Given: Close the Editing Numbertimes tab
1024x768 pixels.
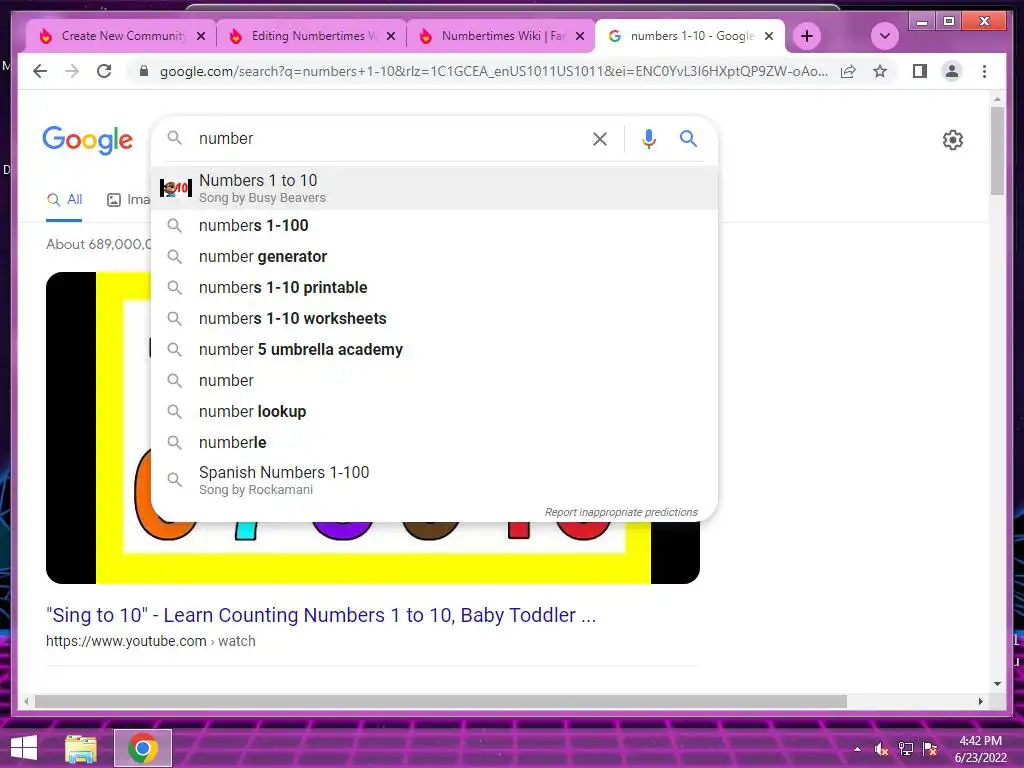Looking at the screenshot, I should pyautogui.click(x=391, y=36).
